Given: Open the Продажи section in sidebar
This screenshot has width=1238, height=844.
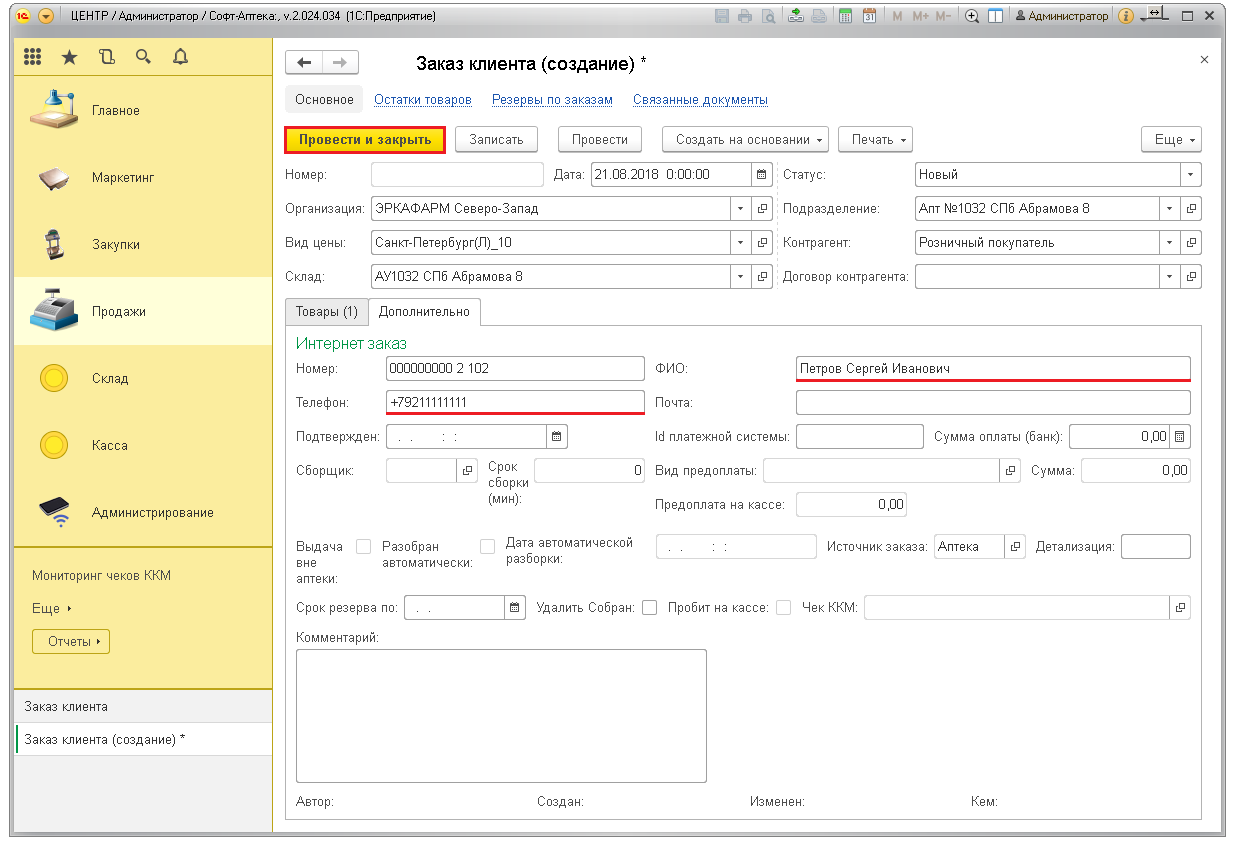Looking at the screenshot, I should click(x=118, y=311).
